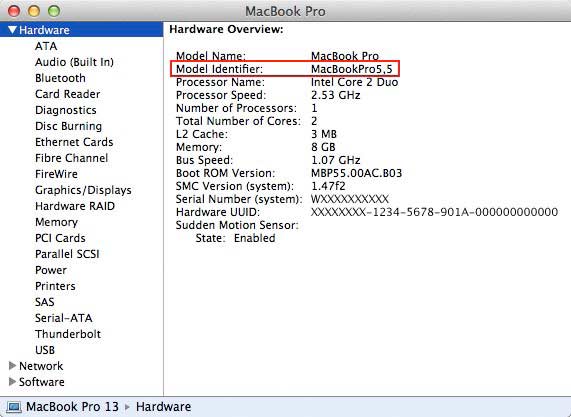571x417 pixels.
Task: Open the USB entry
Action: pos(45,350)
